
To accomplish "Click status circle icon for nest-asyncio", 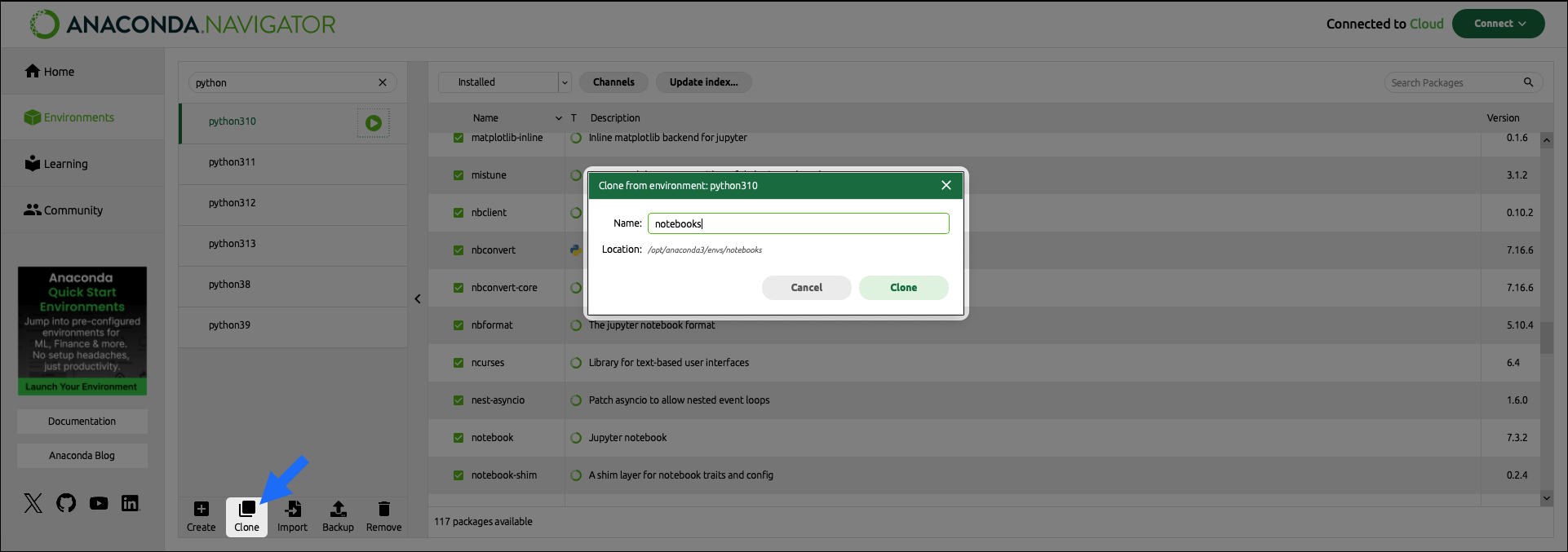I will tap(576, 400).
